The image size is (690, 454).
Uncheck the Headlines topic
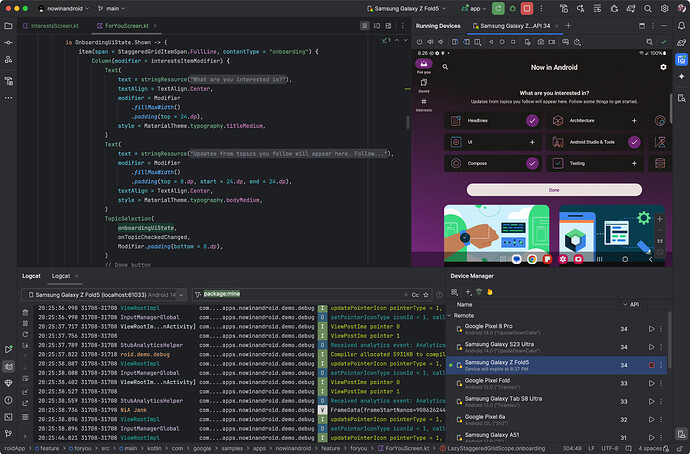[532, 120]
